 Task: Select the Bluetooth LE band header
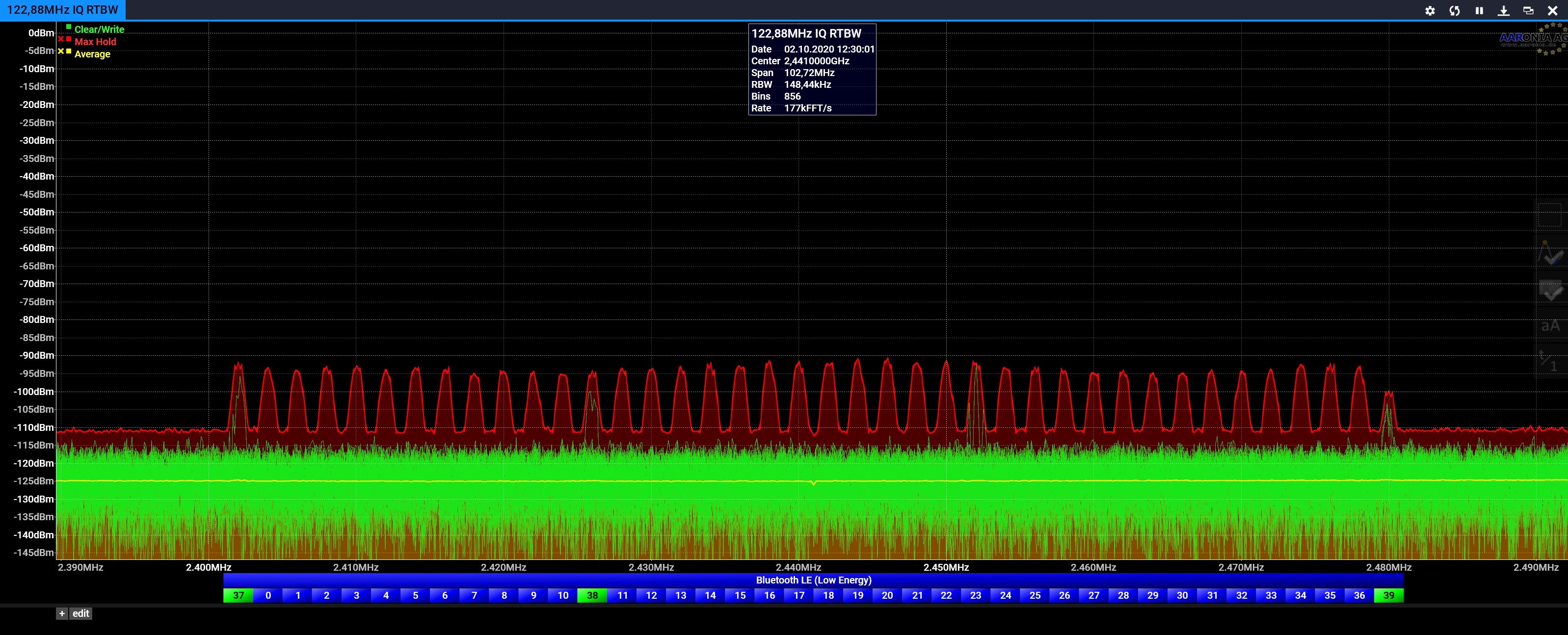(x=813, y=580)
